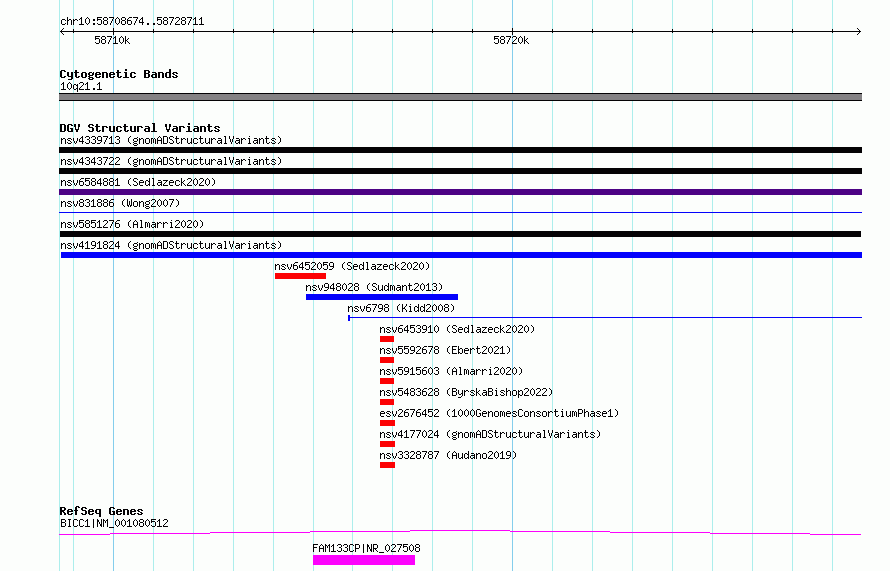Open the nsv5915603 Almarri2020 label
890x571 pixels.
tap(451, 371)
